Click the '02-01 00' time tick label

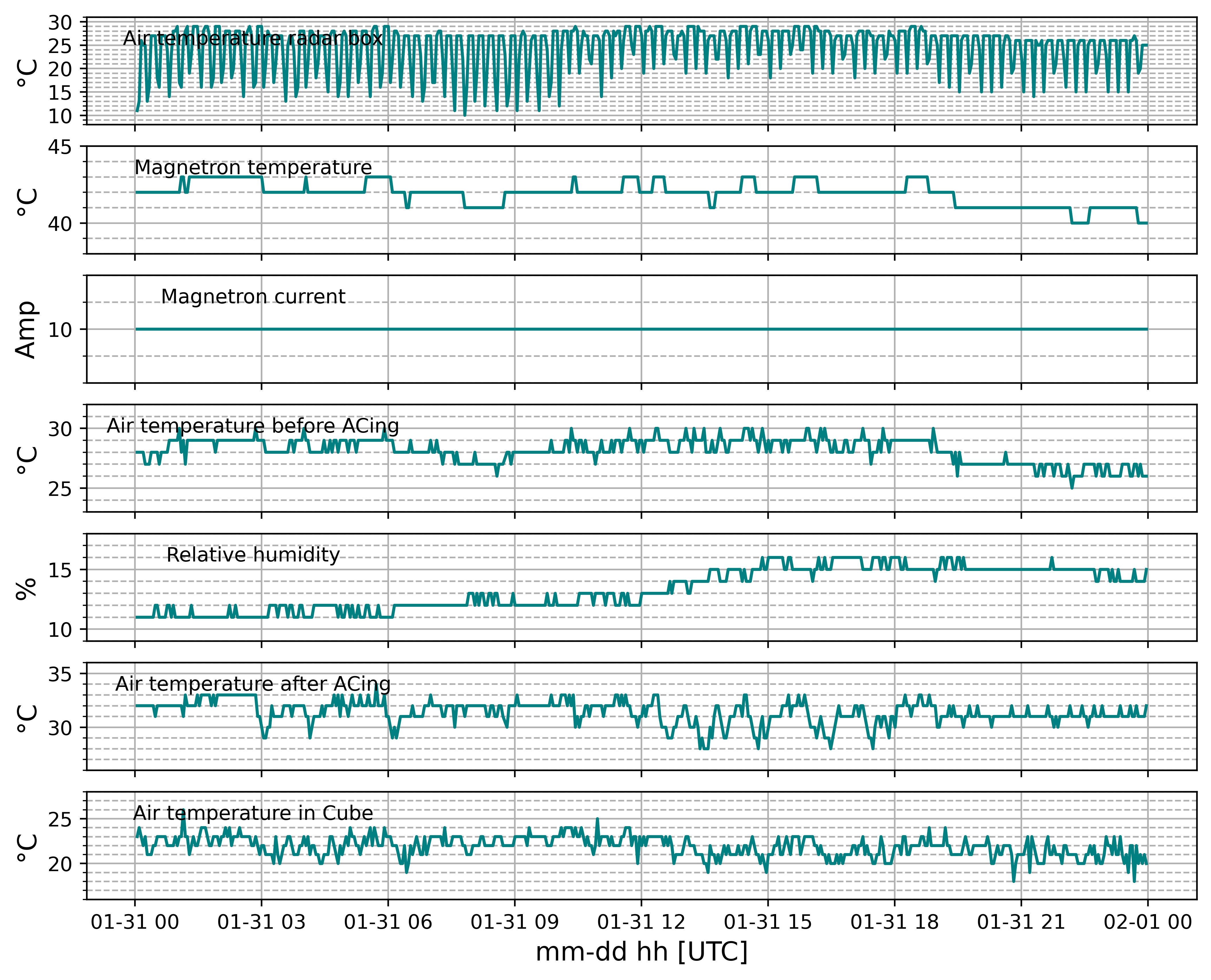point(1148,922)
